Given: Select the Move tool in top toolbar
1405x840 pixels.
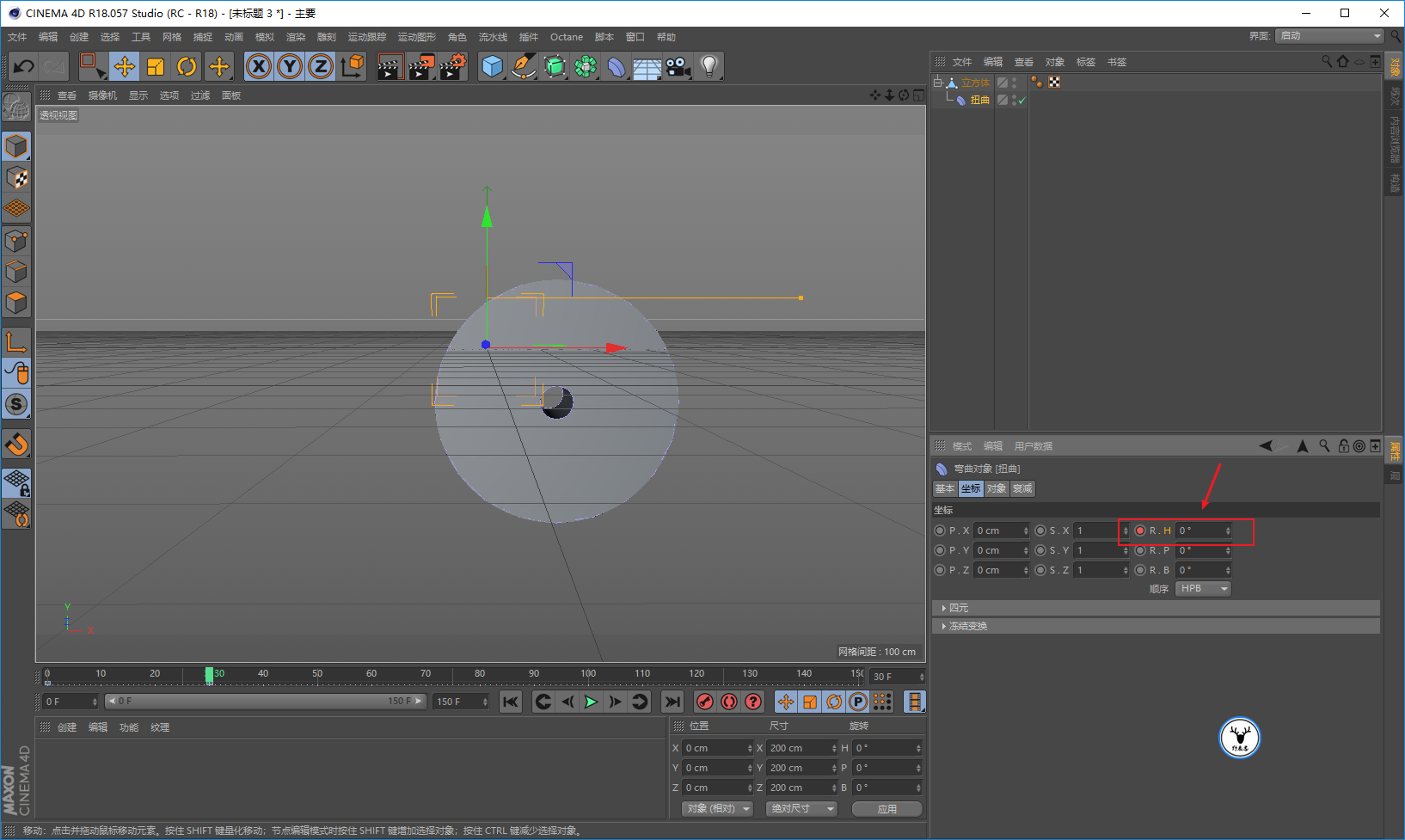Looking at the screenshot, I should tap(124, 66).
